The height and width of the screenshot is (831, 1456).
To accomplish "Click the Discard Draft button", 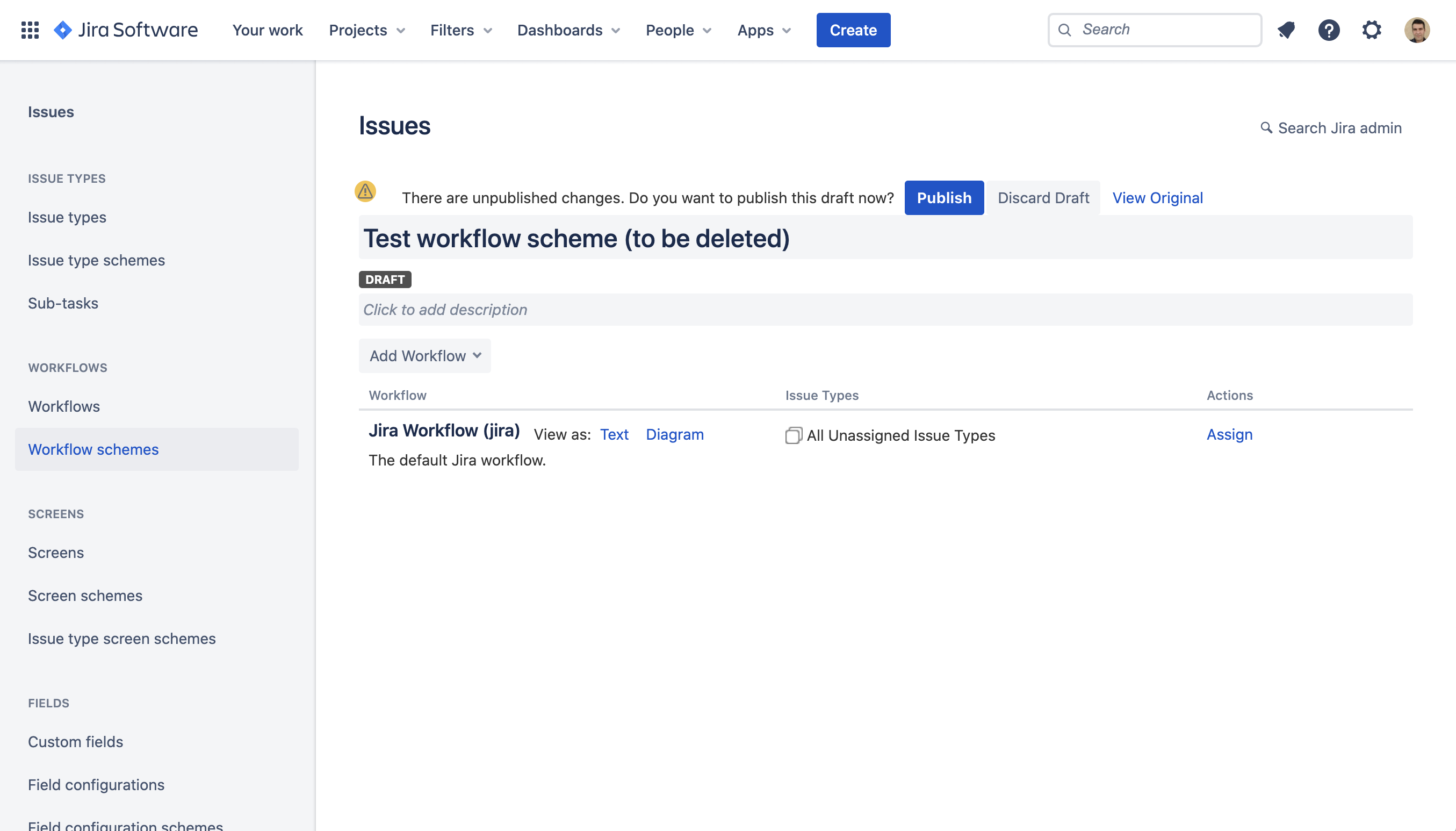I will (1043, 198).
